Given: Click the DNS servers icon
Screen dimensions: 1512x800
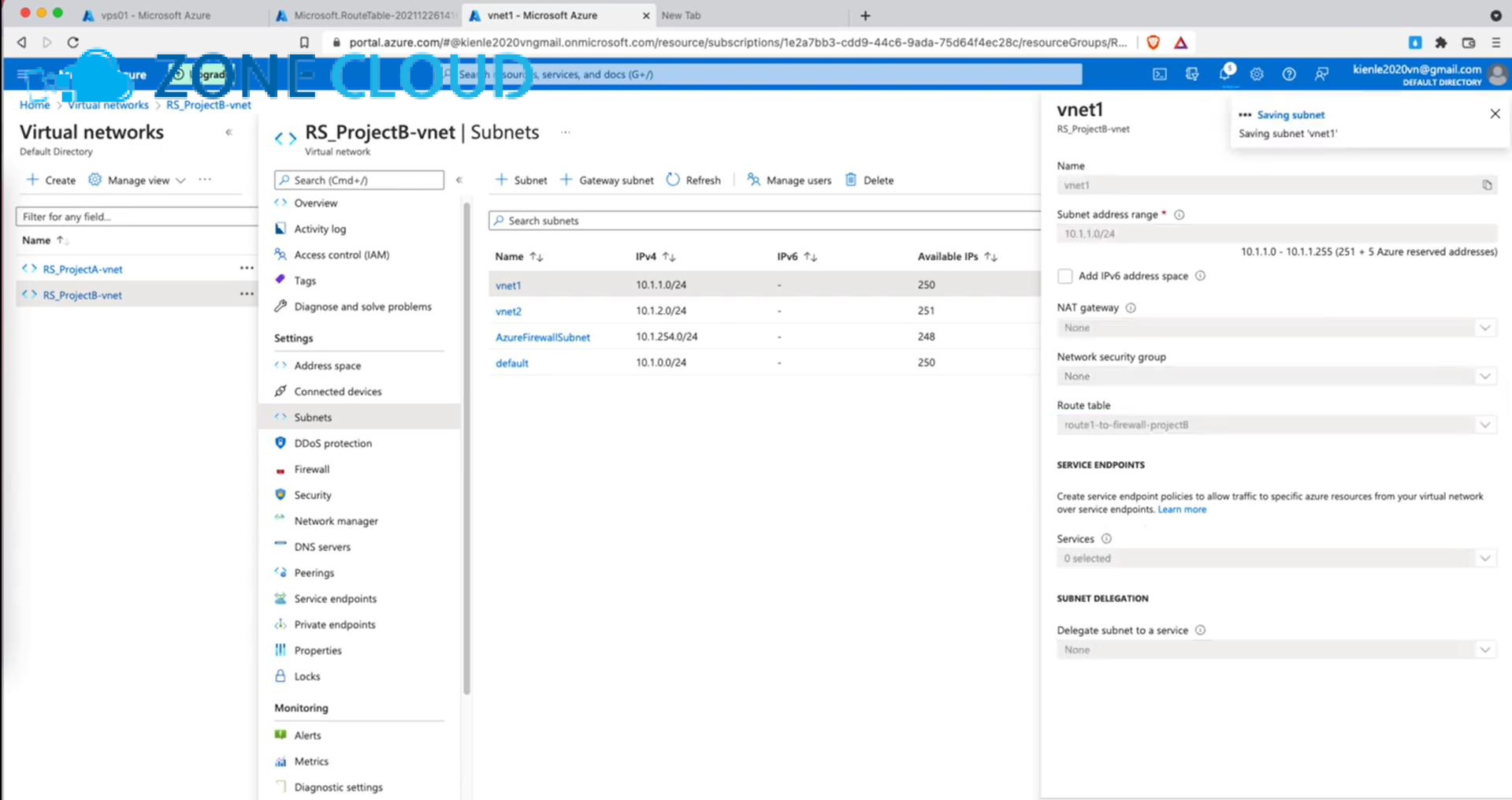Looking at the screenshot, I should (x=280, y=546).
